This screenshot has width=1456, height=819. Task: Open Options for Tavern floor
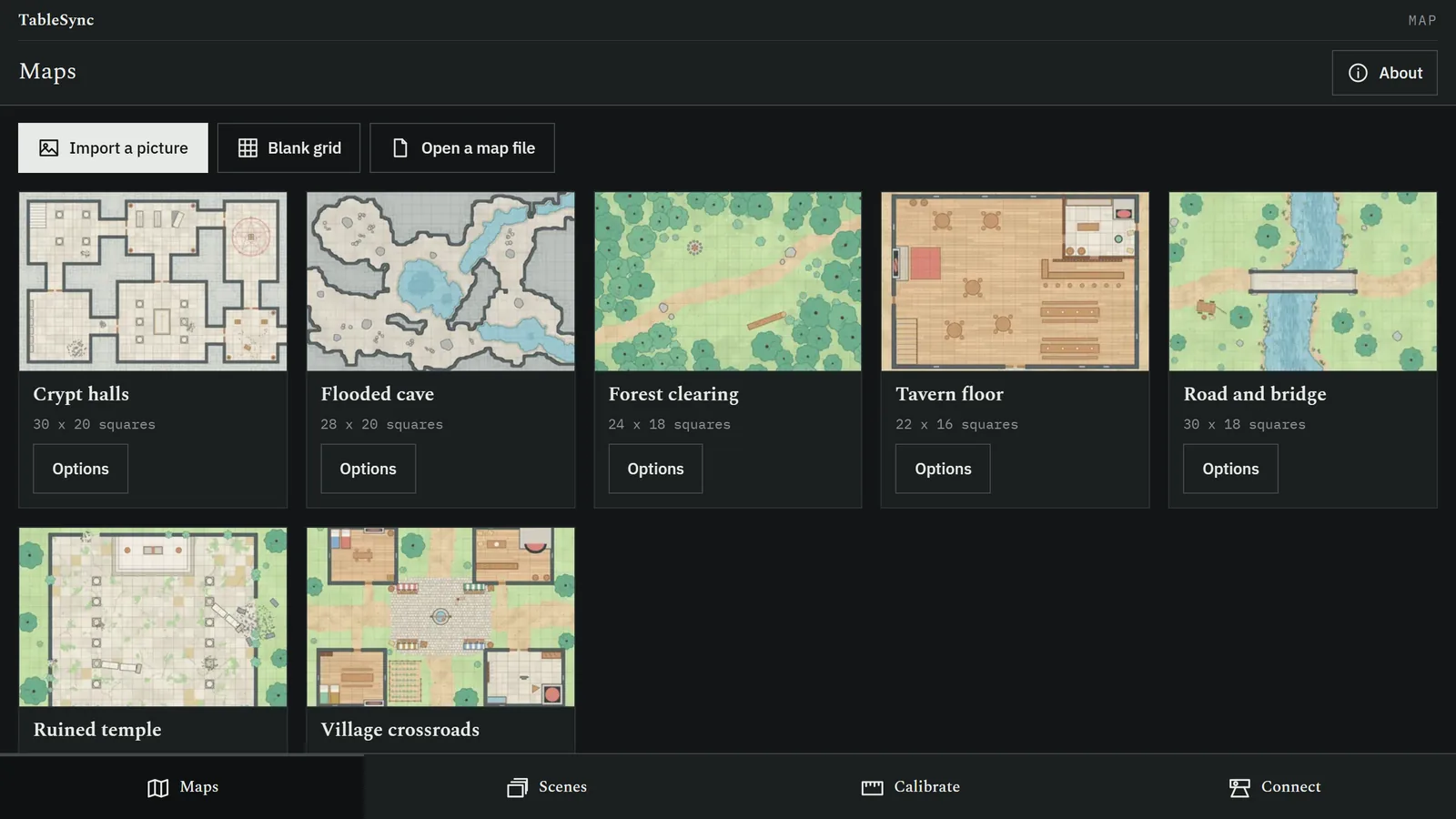(943, 469)
